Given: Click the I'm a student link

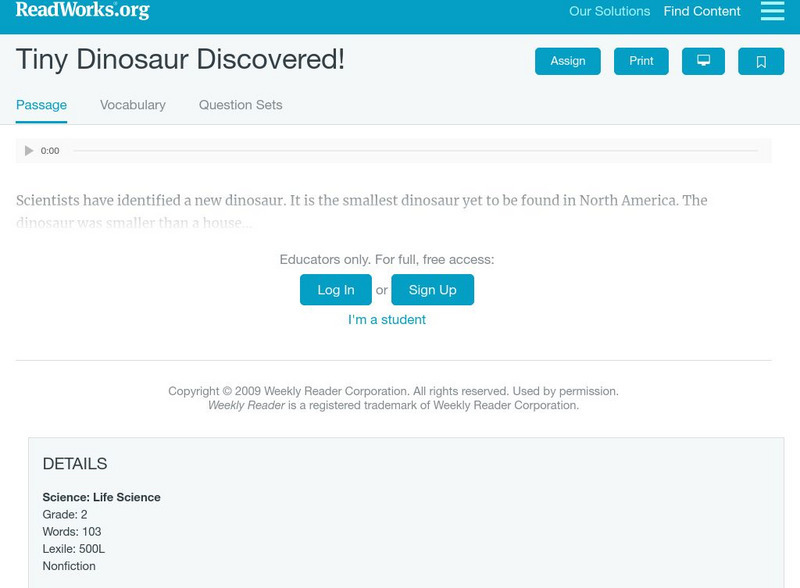Looking at the screenshot, I should click(386, 319).
